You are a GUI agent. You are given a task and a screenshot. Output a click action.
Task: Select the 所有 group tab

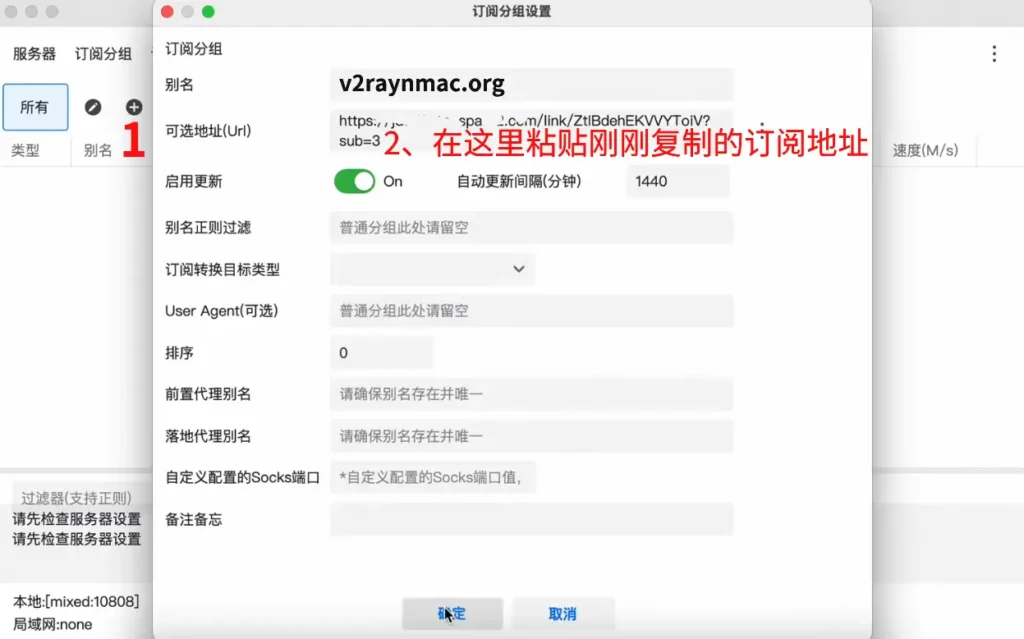[x=35, y=107]
